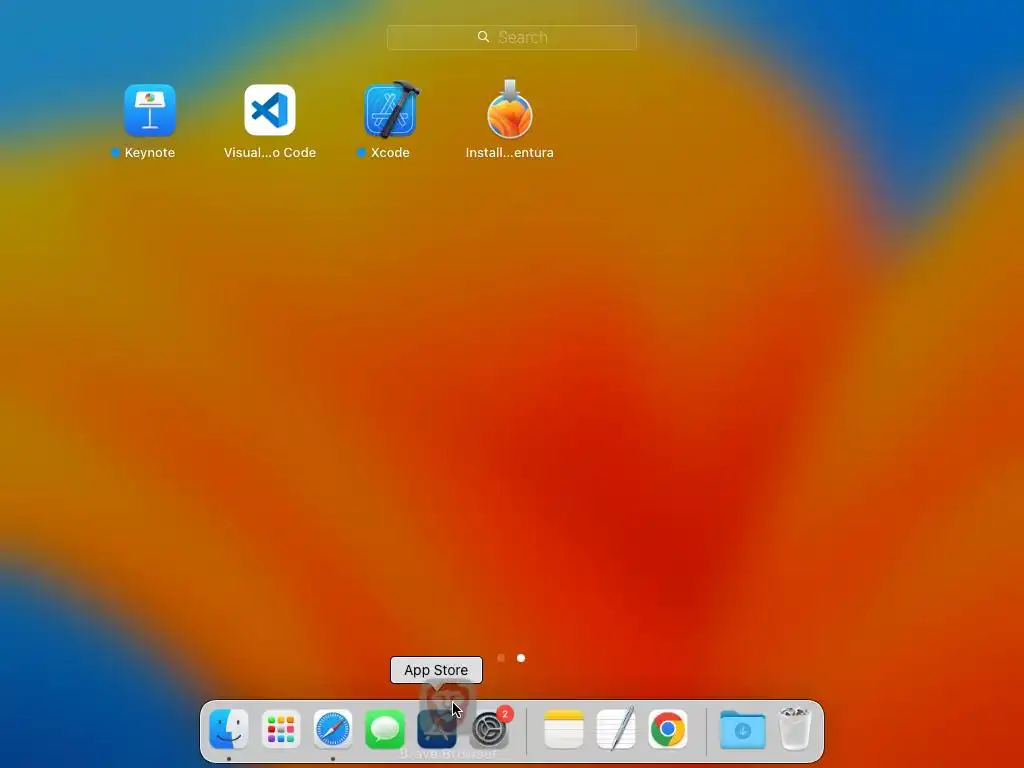Click into the Launchpad Search field

point(511,37)
